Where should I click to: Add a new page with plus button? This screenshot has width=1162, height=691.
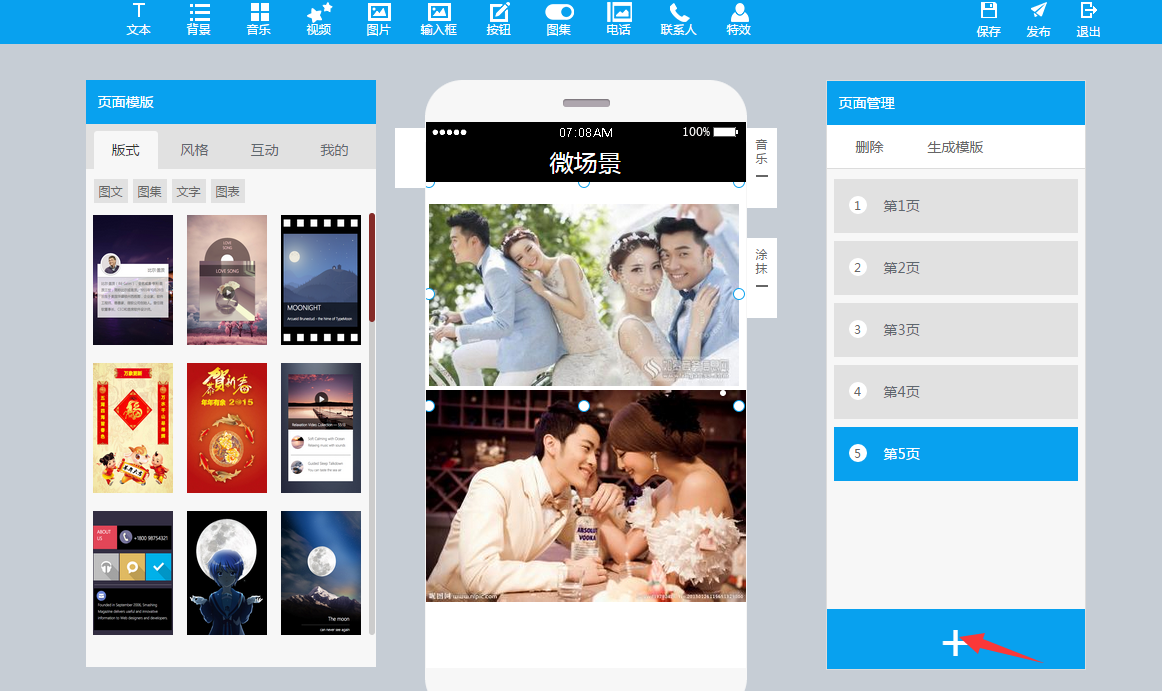coord(955,643)
